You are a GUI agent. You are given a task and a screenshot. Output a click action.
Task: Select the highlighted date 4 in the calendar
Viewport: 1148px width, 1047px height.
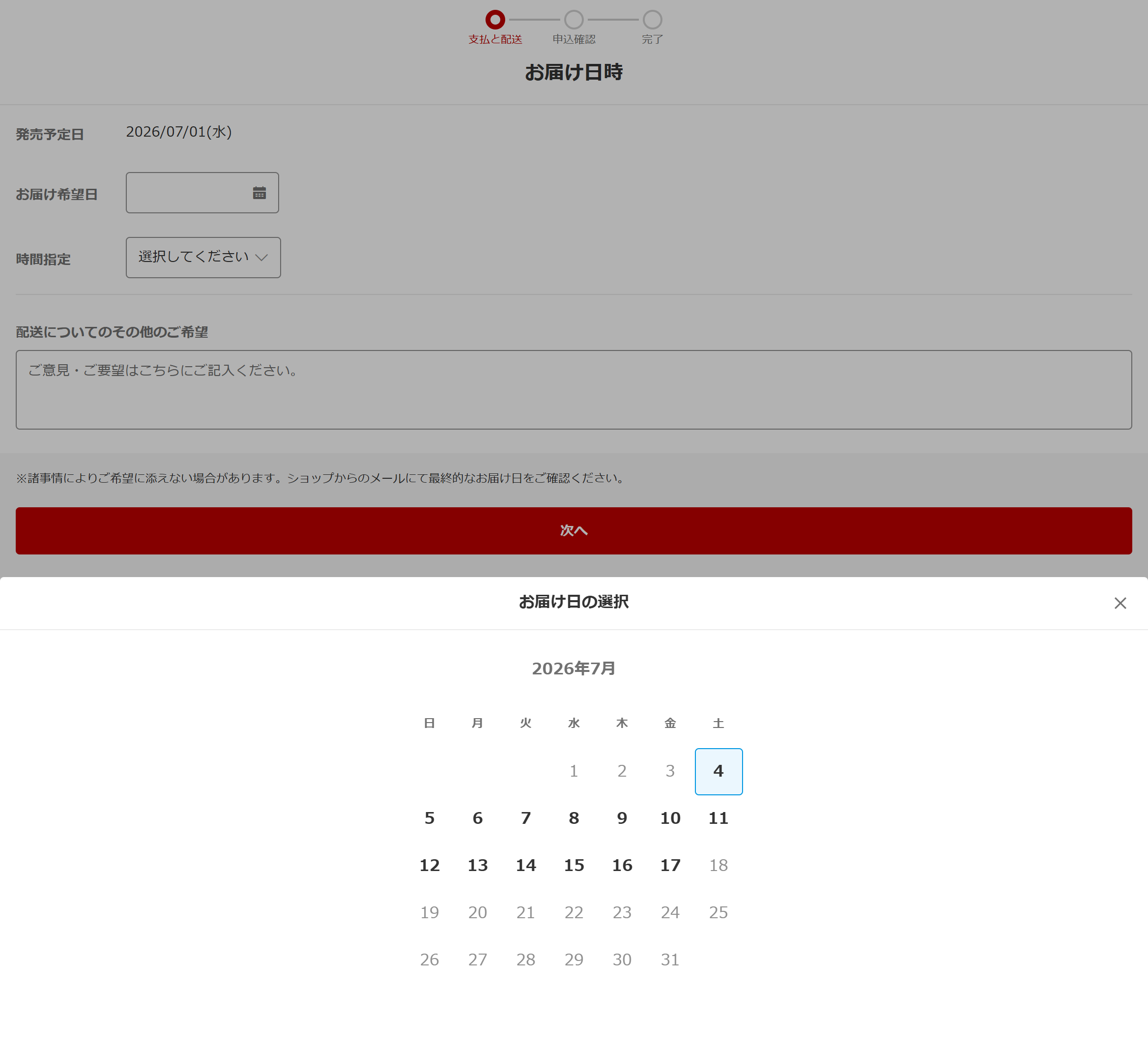point(718,771)
